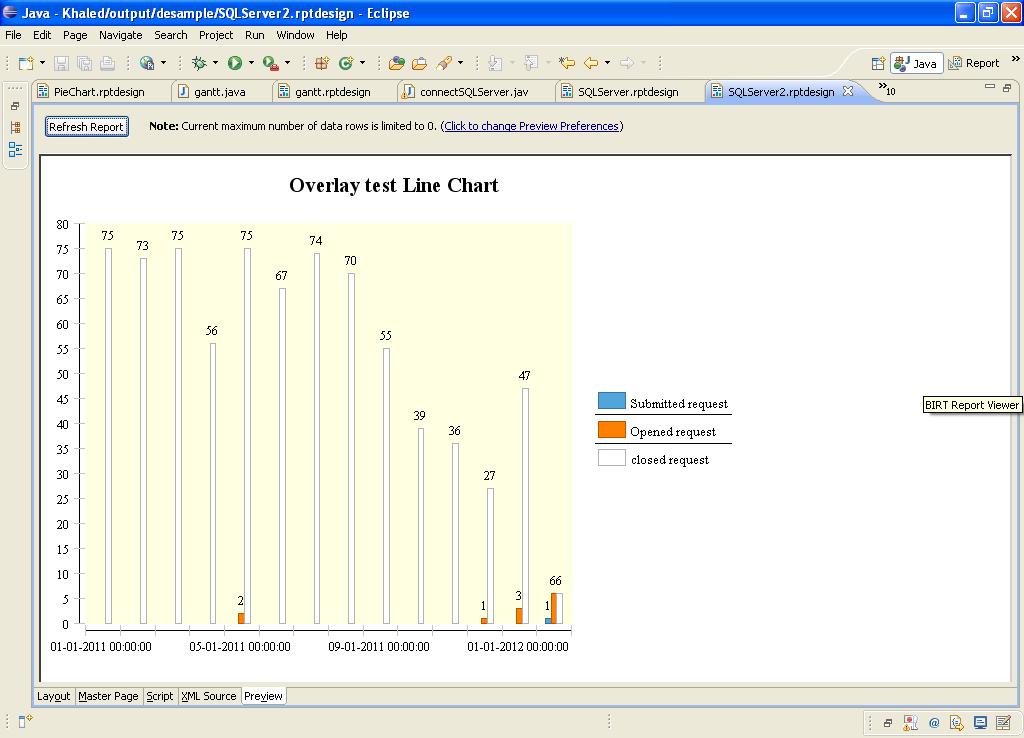The height and width of the screenshot is (738, 1024).
Task: Open the Run menu
Action: point(255,35)
